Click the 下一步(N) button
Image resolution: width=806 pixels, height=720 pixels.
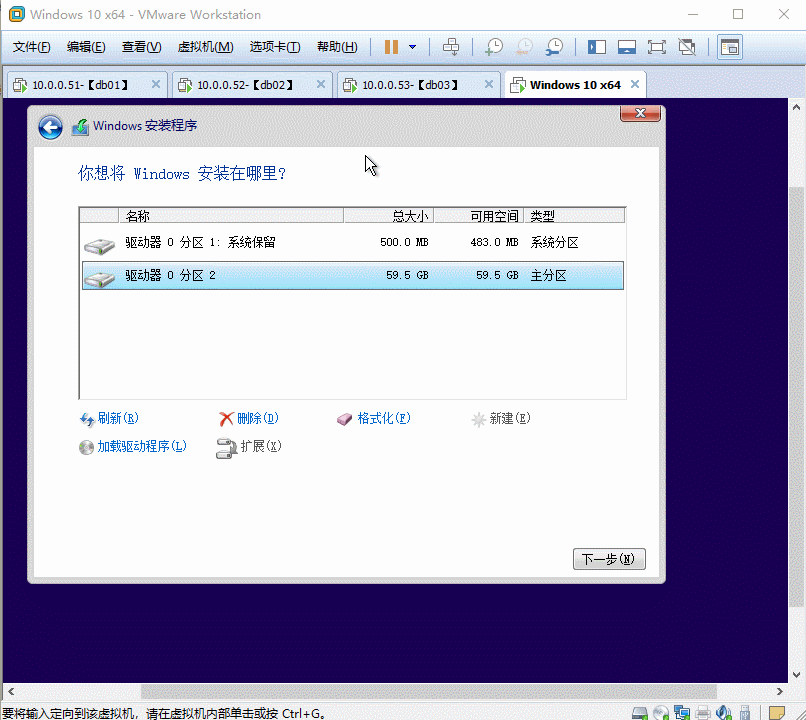(x=609, y=559)
